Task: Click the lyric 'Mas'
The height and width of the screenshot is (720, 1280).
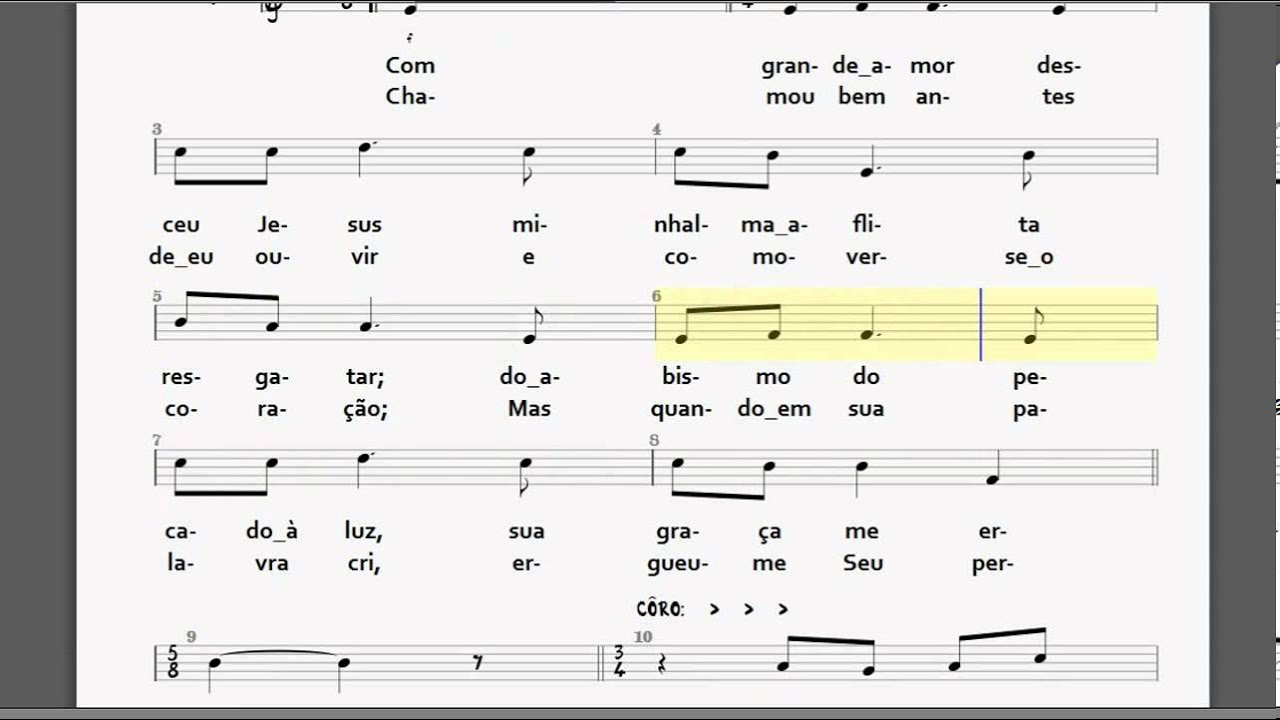Action: coord(529,409)
